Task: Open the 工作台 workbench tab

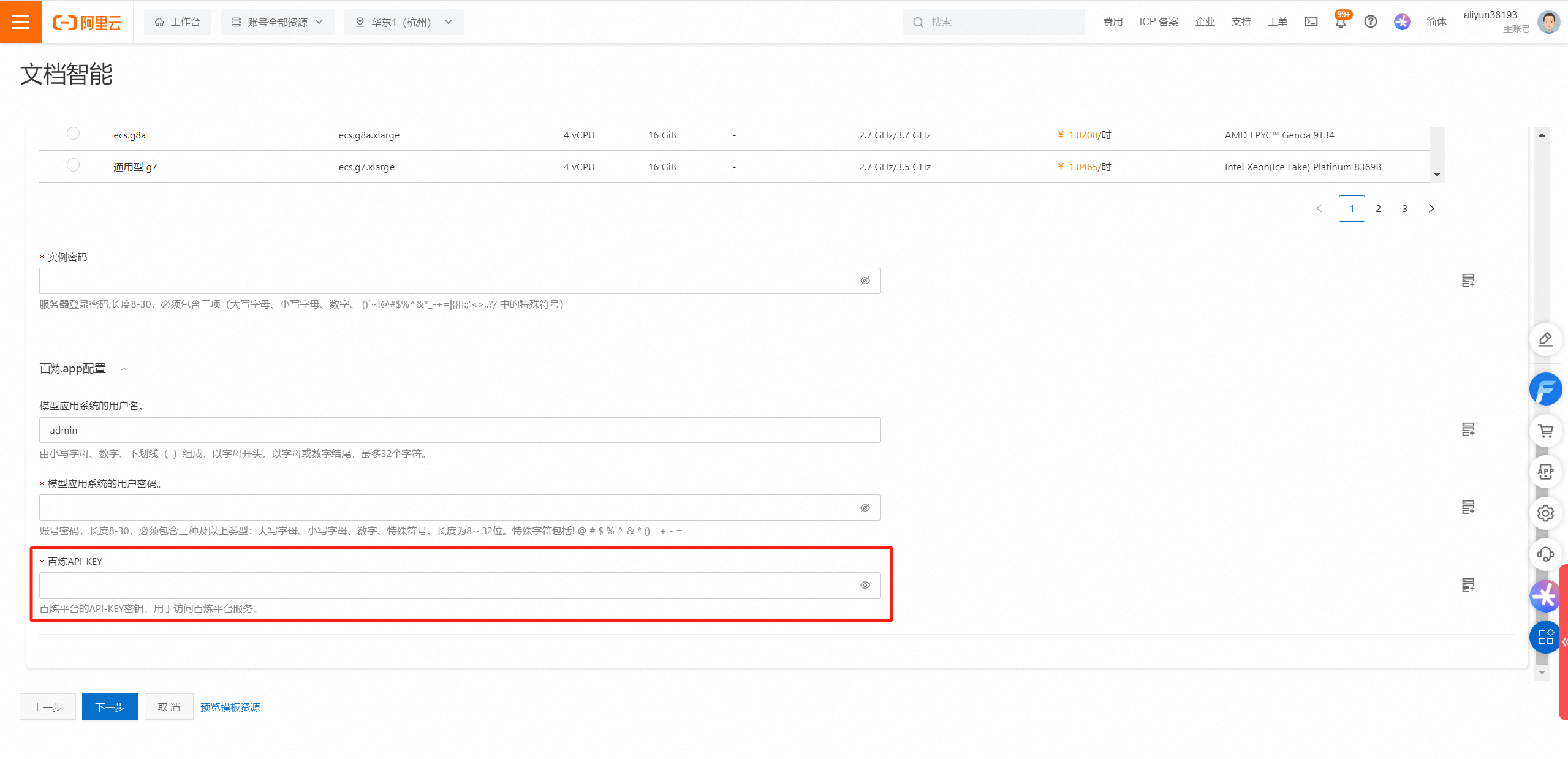Action: 177,22
